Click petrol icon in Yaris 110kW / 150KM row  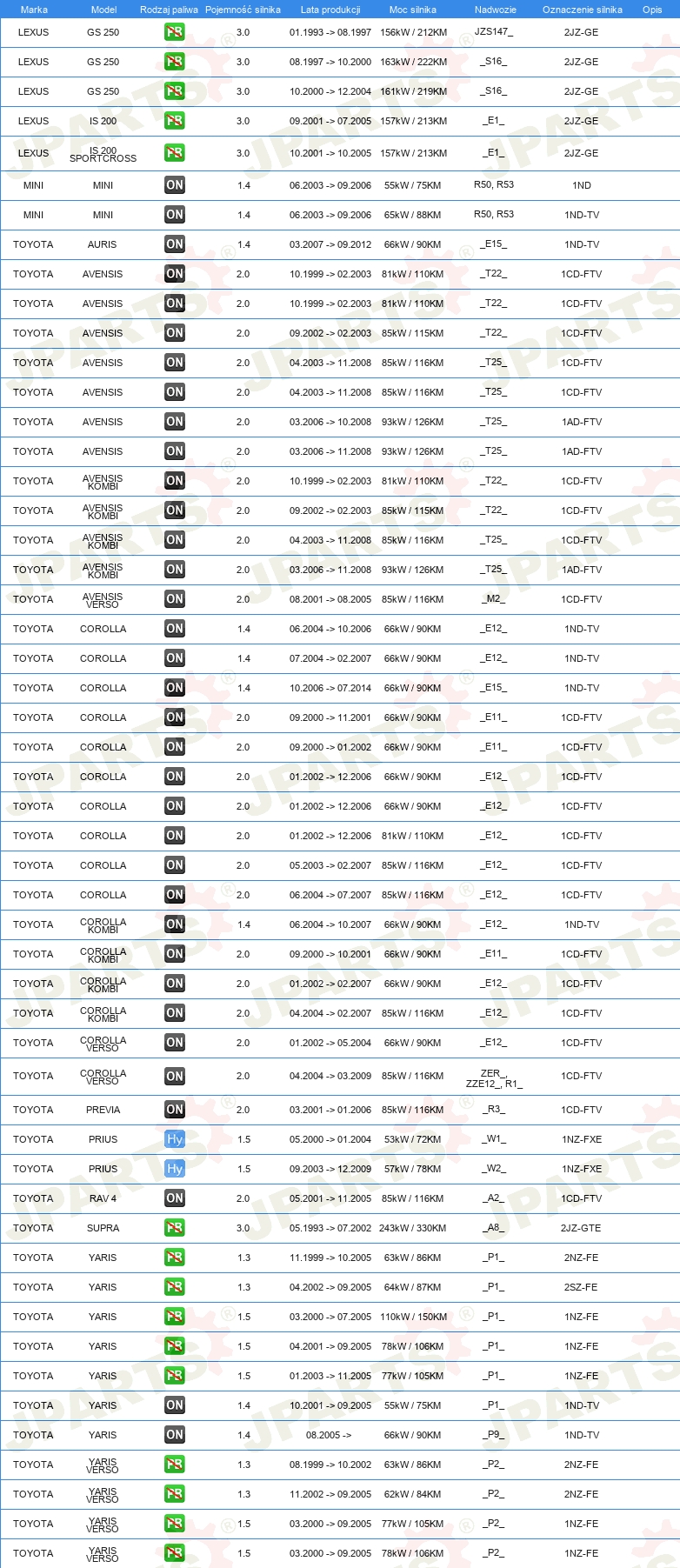[175, 1317]
